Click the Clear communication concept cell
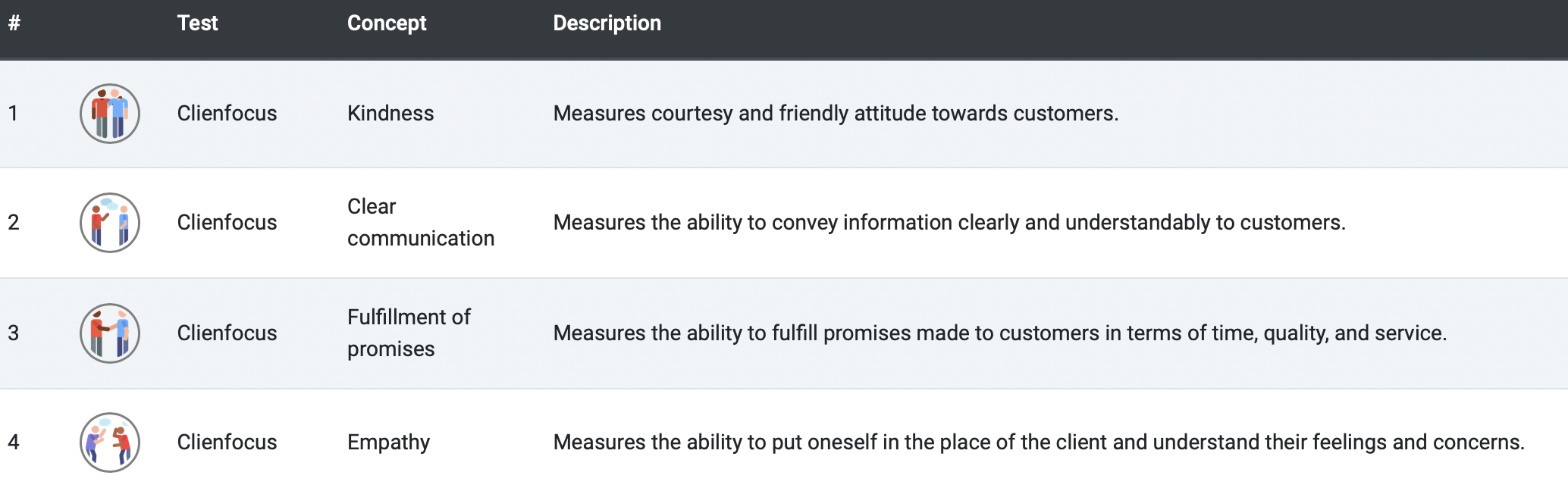Viewport: 1568px width, 488px height. (x=421, y=223)
